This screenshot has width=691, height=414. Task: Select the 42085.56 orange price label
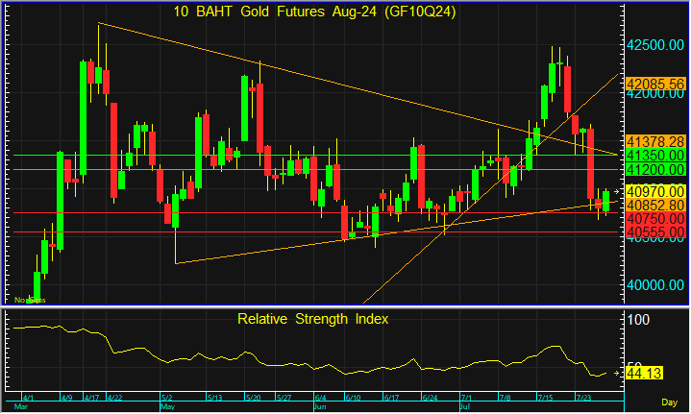(x=653, y=84)
